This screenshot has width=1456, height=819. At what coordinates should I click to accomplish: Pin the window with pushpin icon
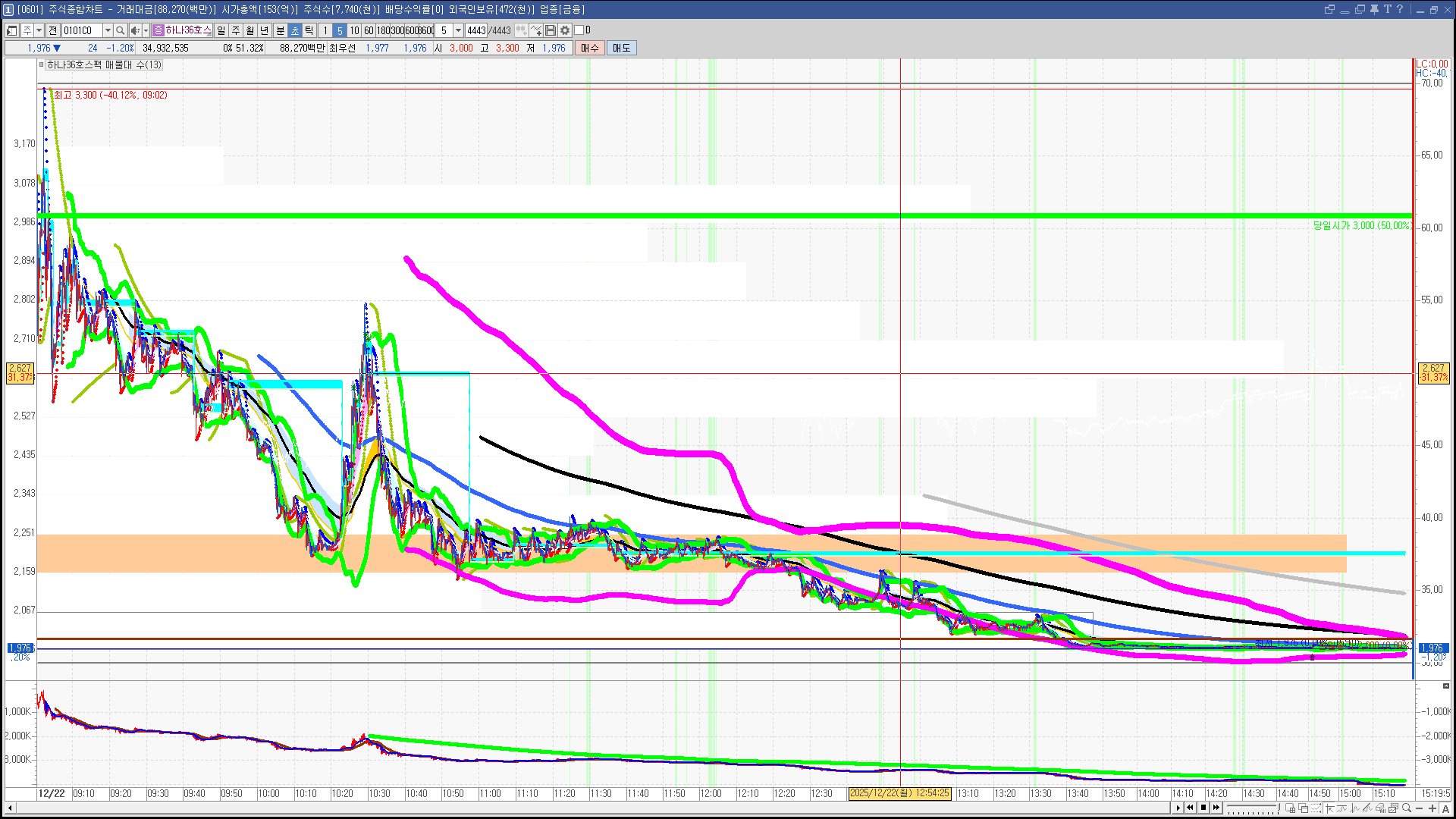coord(1374,9)
